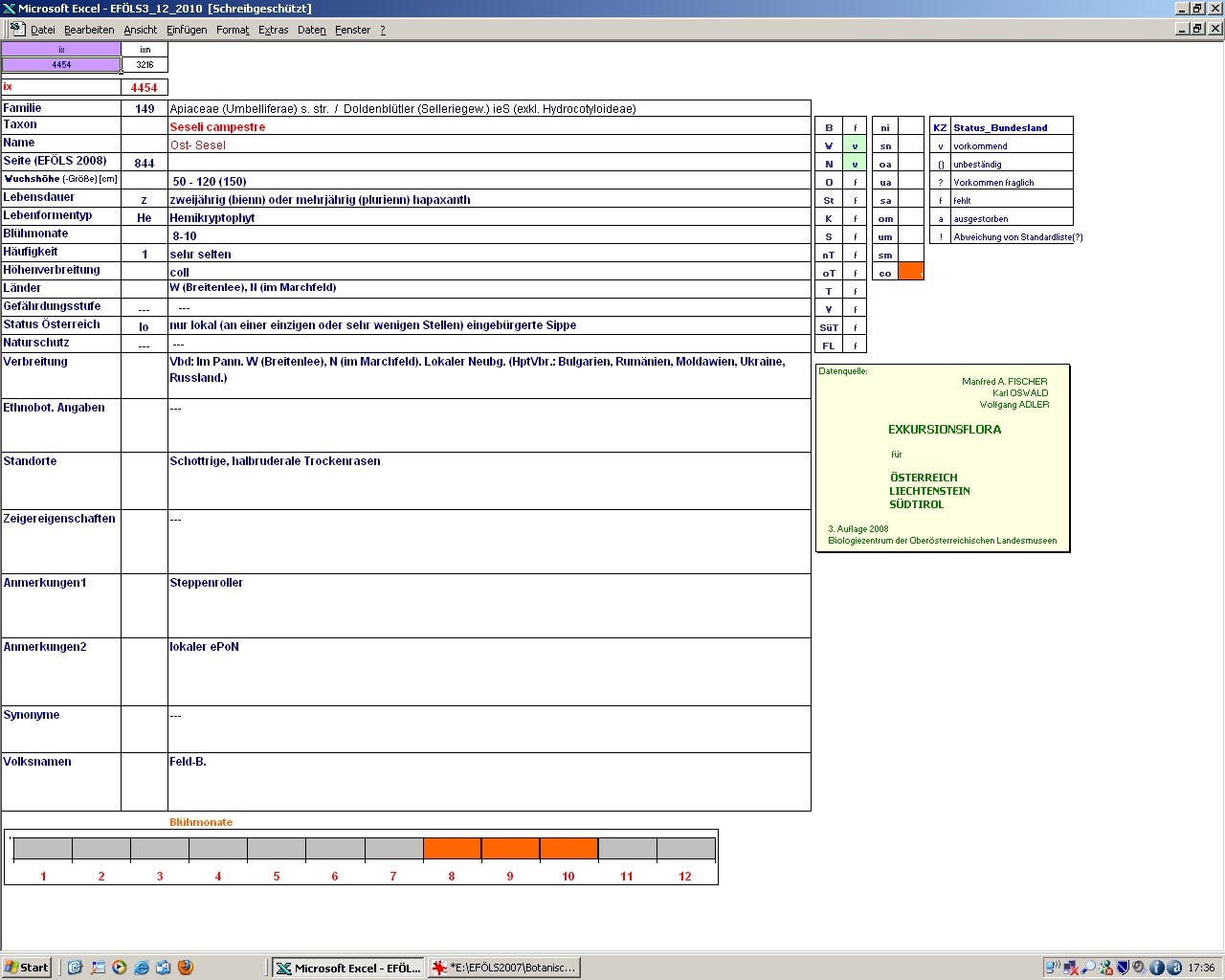The height and width of the screenshot is (980, 1225).
Task: Select cell with value 3216
Action: click(x=145, y=65)
